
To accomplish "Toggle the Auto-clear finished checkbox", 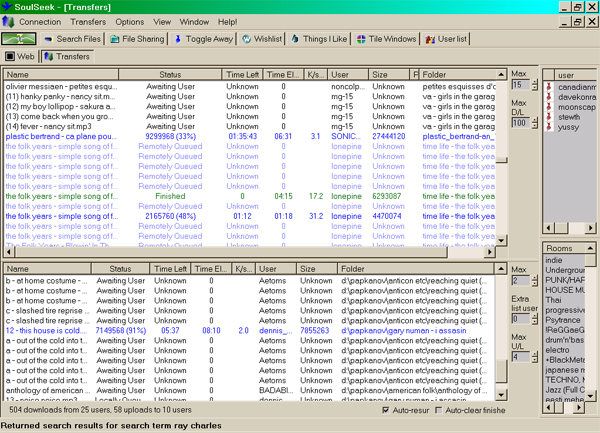I will pyautogui.click(x=439, y=410).
